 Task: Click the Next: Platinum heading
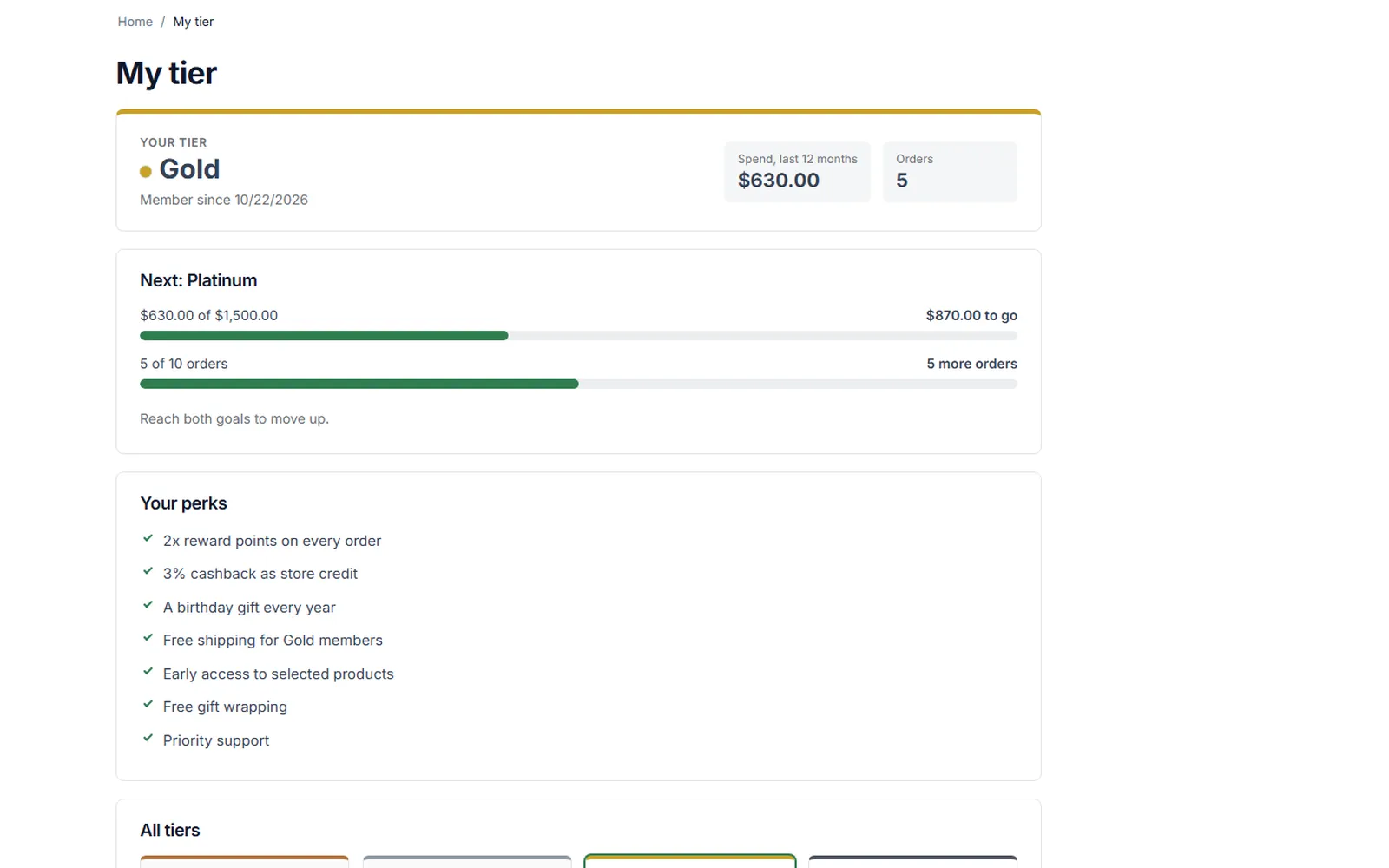point(199,280)
